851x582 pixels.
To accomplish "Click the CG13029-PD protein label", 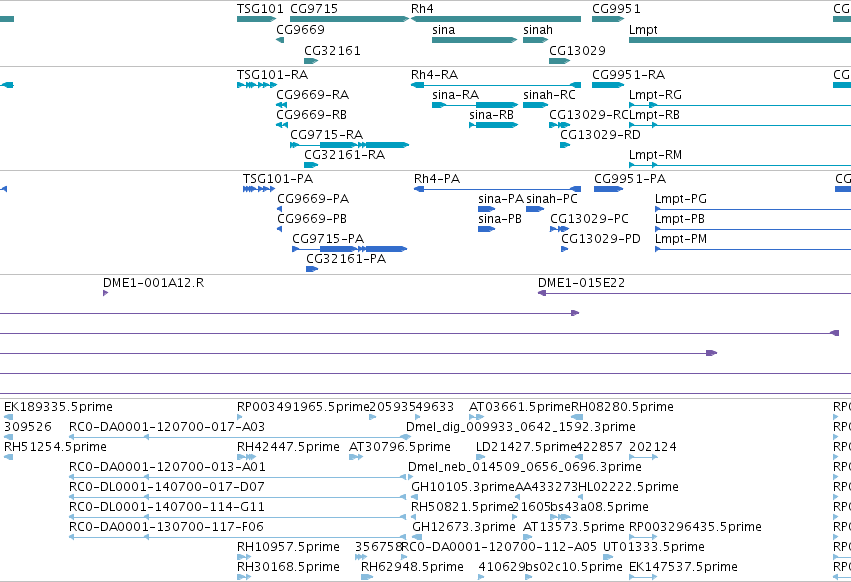I will coord(601,239).
